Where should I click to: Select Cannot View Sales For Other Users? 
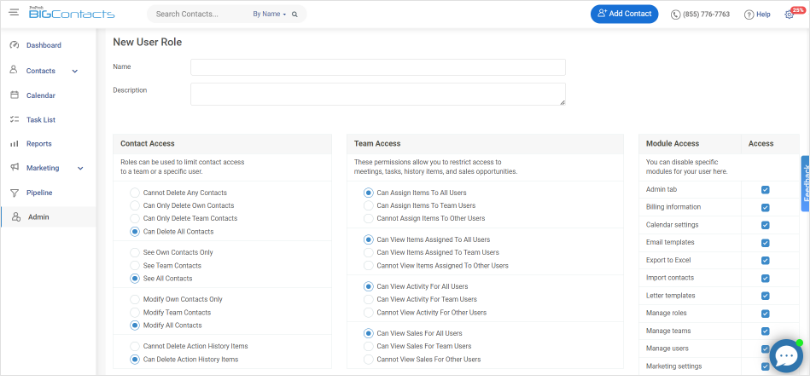tap(368, 359)
